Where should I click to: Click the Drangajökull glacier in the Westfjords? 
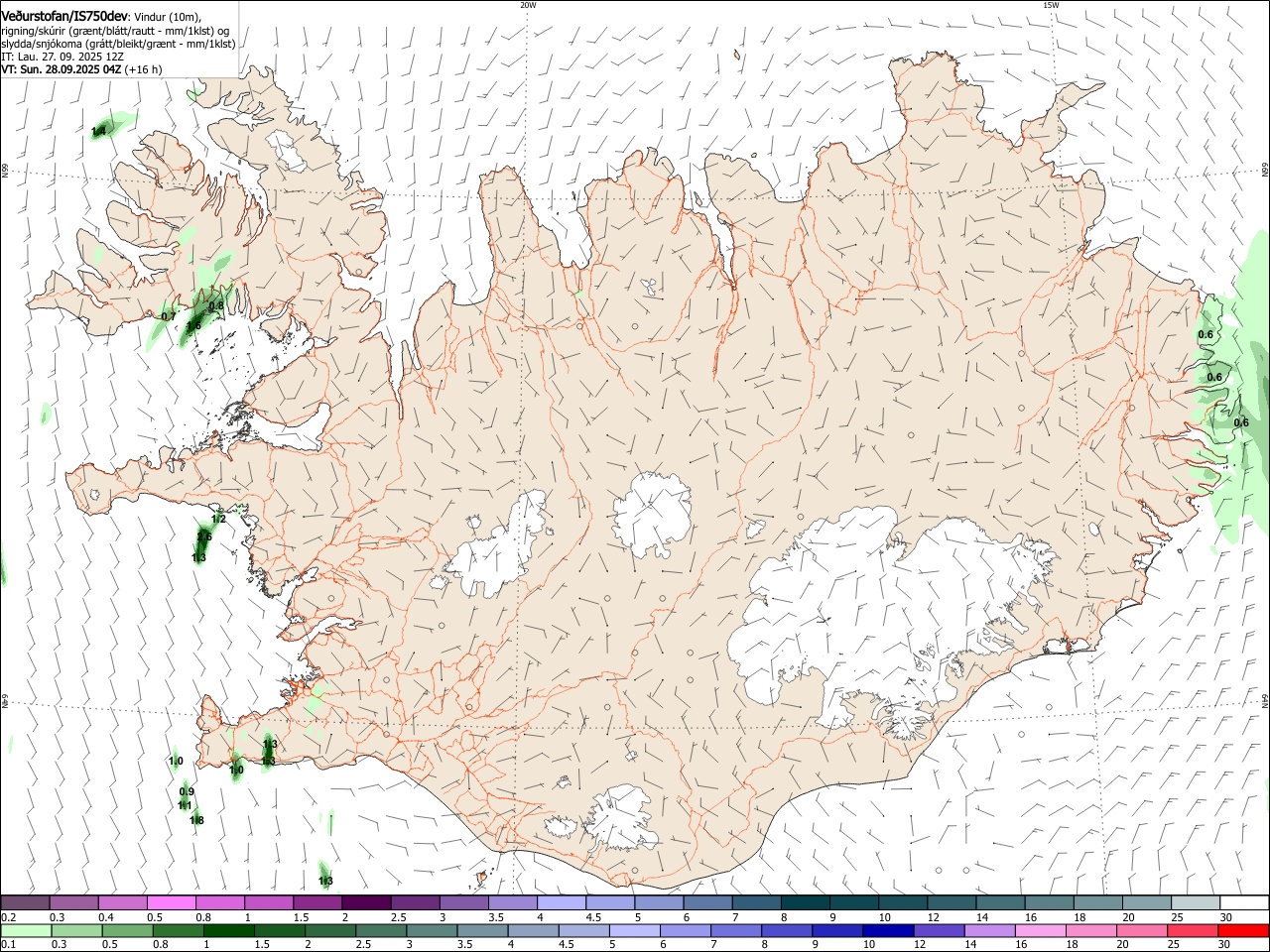click(x=289, y=150)
